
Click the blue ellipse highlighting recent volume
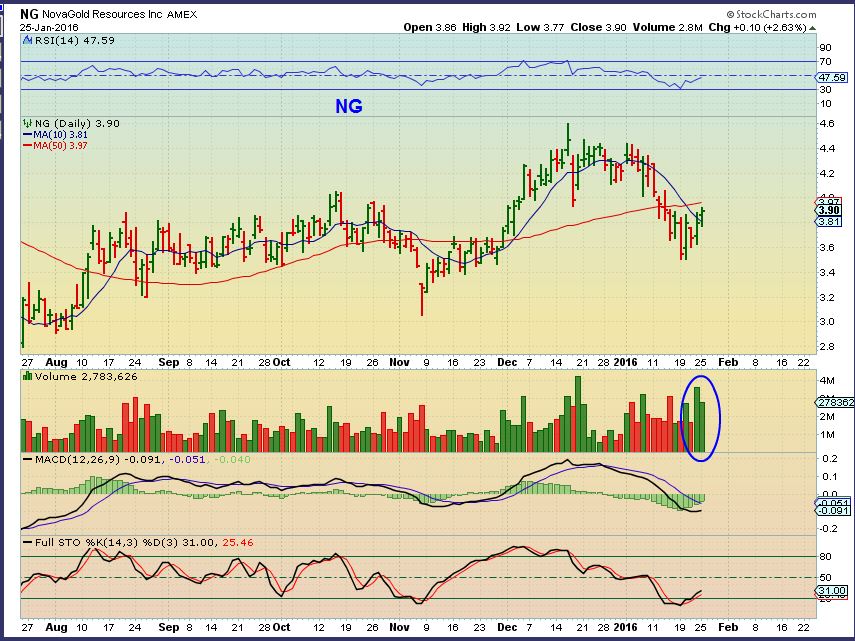pos(701,418)
